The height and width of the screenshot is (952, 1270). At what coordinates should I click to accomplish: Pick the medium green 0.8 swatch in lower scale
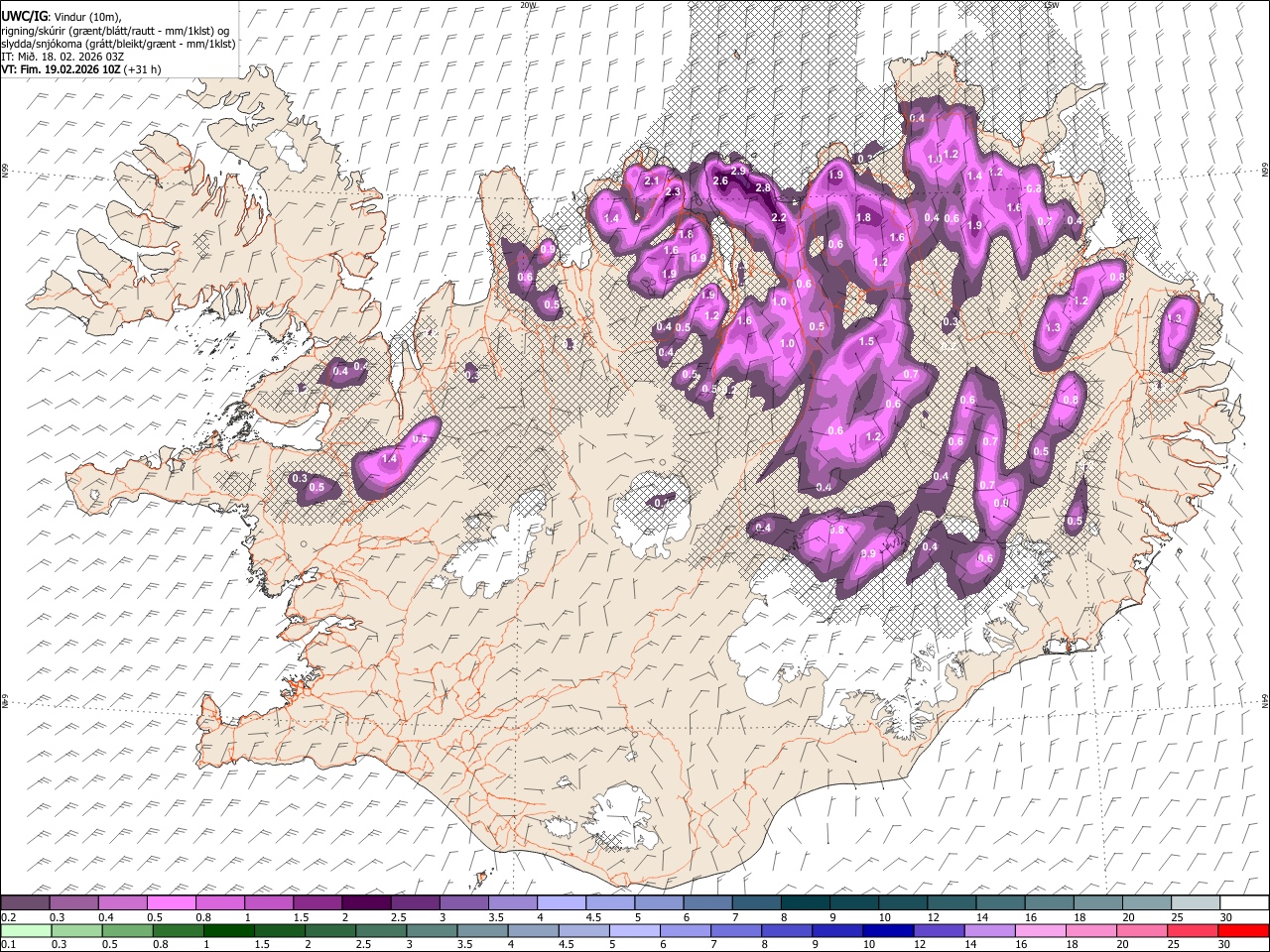coord(178,930)
